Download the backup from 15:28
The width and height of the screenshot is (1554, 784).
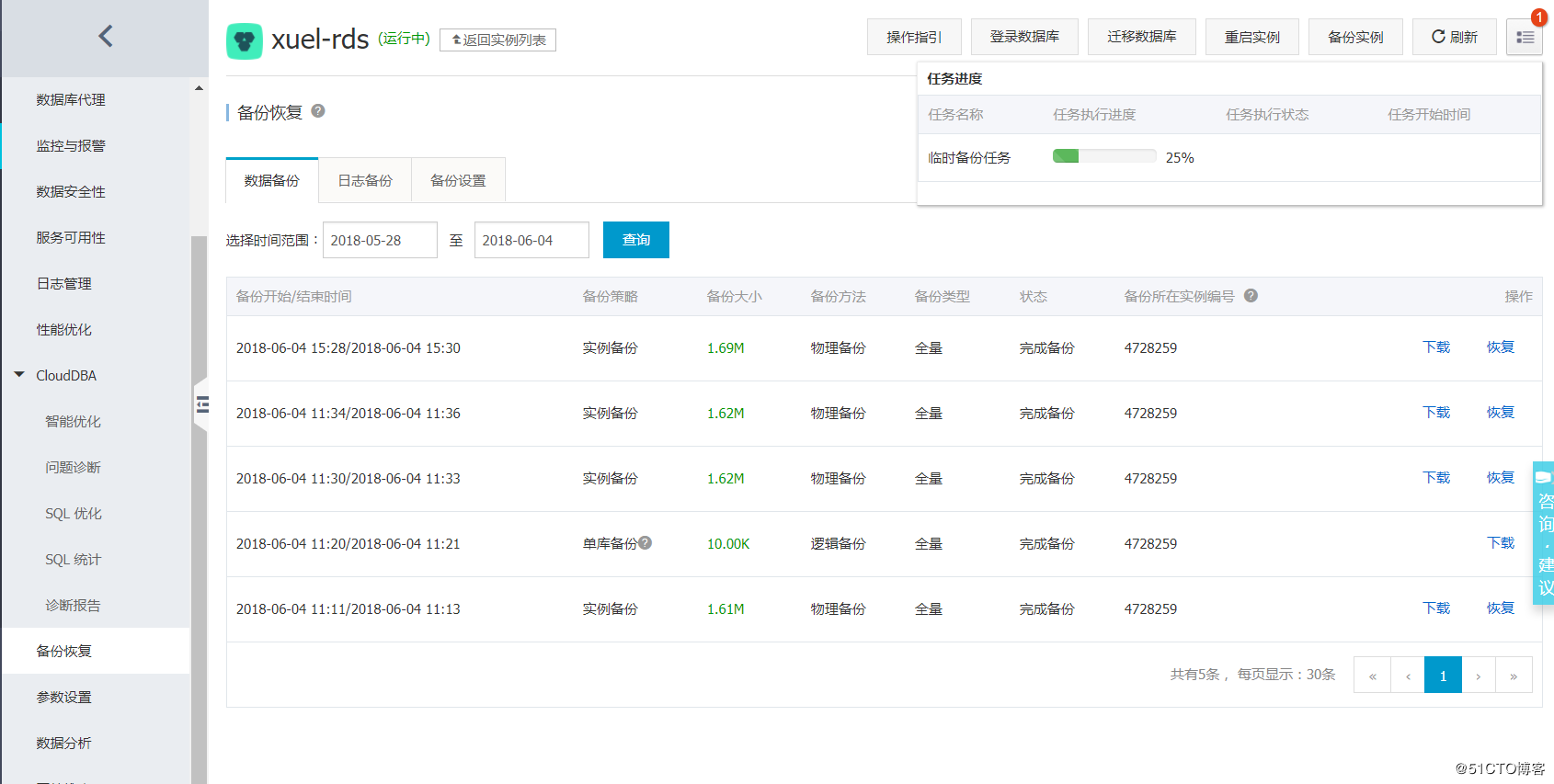pyautogui.click(x=1436, y=347)
